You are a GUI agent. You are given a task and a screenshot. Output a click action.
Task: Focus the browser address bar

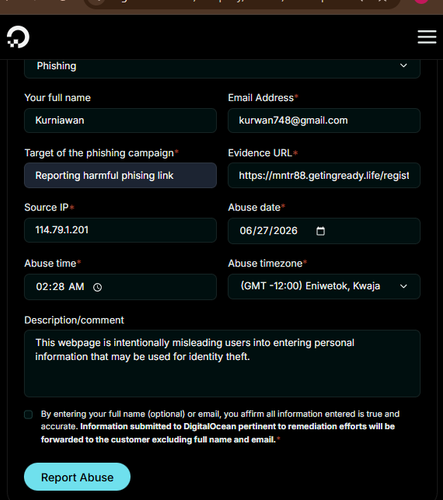coord(242,3)
